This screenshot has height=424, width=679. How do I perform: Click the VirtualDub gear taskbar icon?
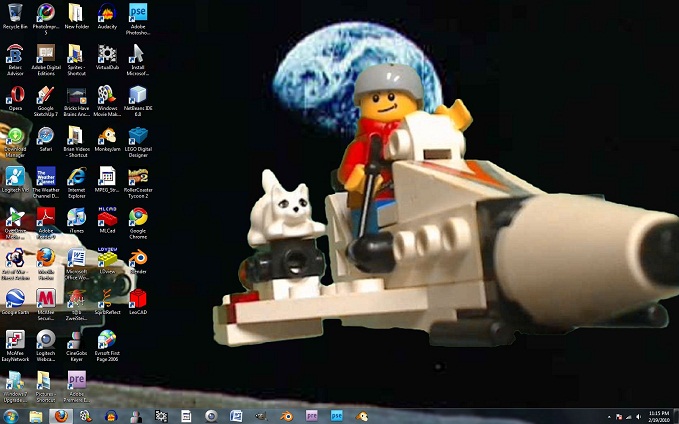tap(161, 416)
